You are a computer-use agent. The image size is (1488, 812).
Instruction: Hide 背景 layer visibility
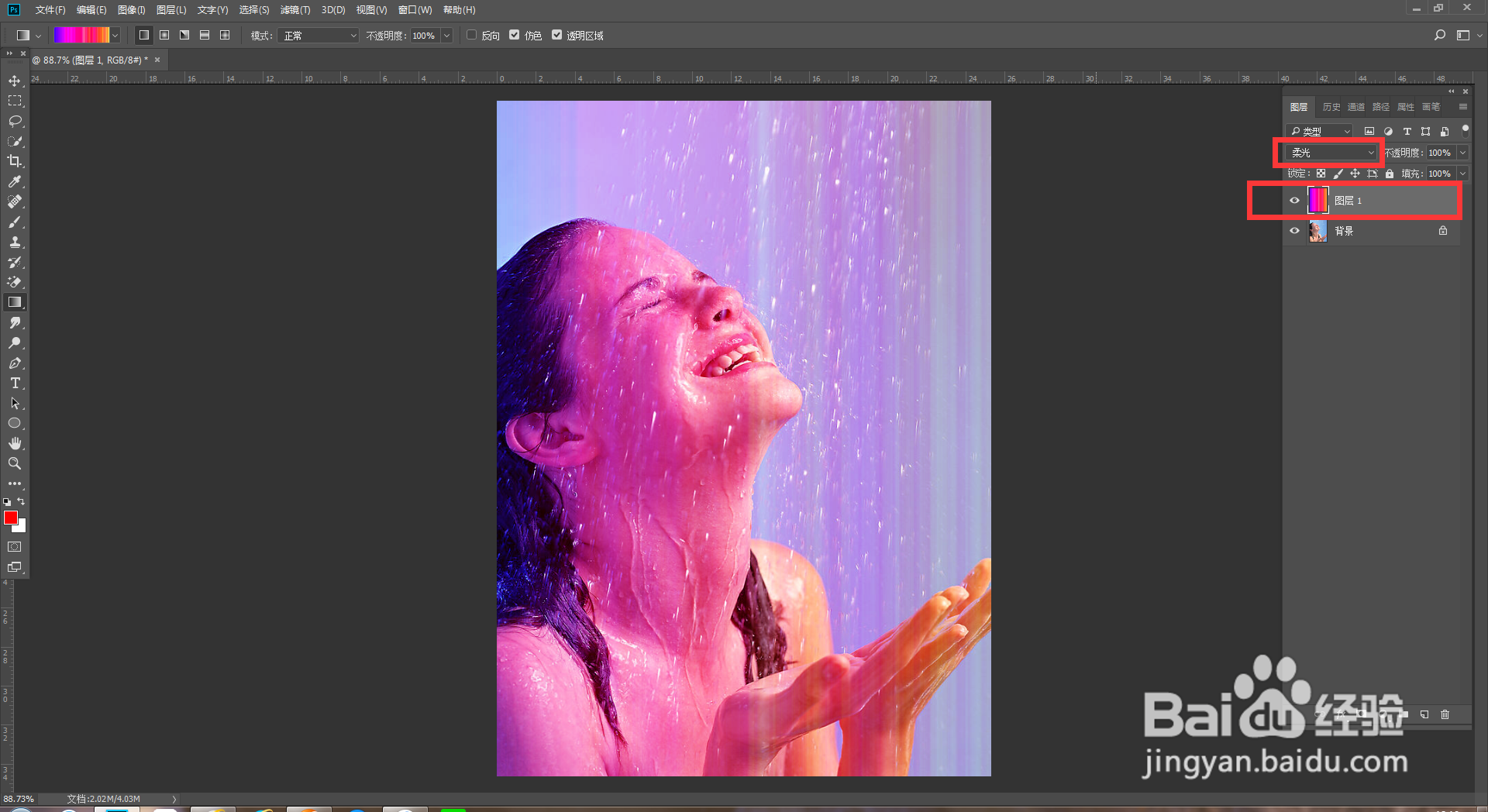coord(1294,230)
